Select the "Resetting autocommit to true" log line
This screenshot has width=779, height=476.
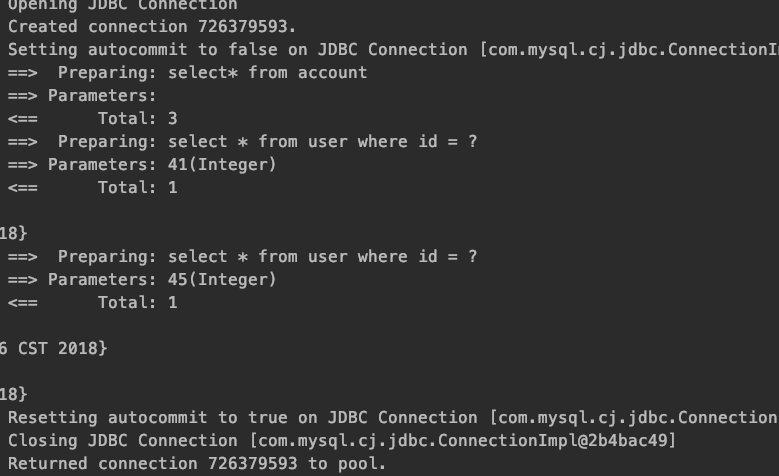(393, 417)
